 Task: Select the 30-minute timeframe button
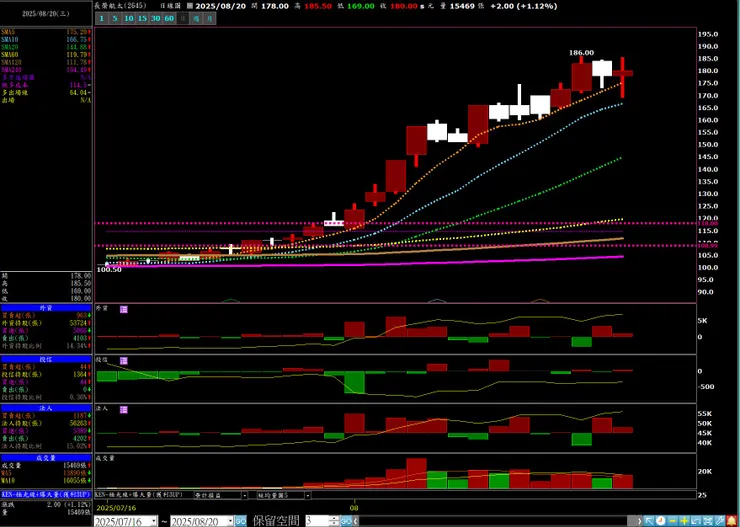[x=156, y=19]
